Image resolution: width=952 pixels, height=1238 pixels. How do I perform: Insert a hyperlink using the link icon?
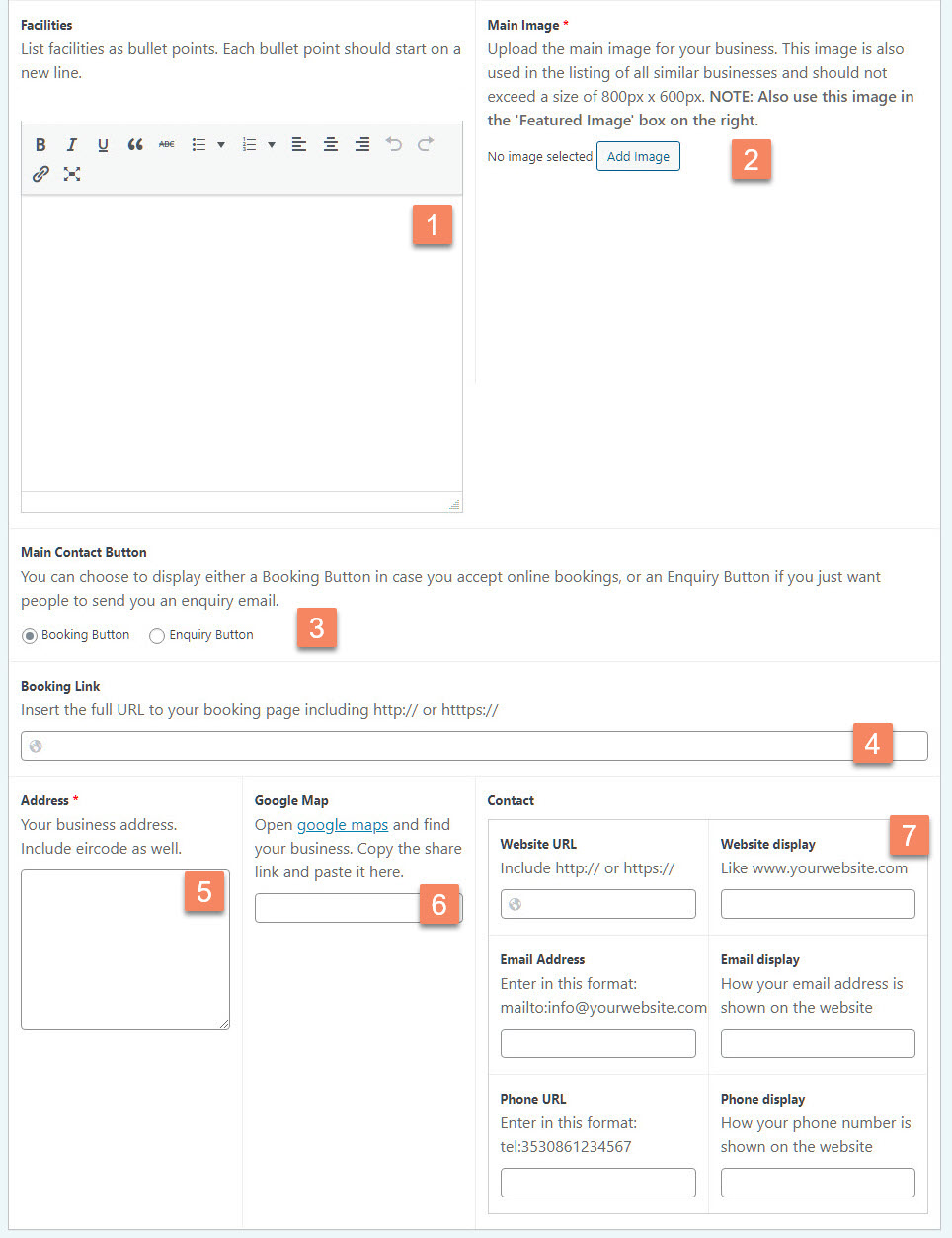[x=40, y=174]
